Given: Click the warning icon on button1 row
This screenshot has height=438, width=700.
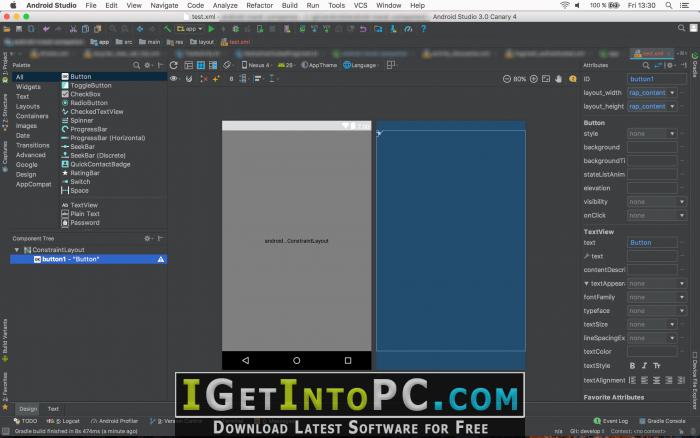Looking at the screenshot, I should [x=161, y=259].
